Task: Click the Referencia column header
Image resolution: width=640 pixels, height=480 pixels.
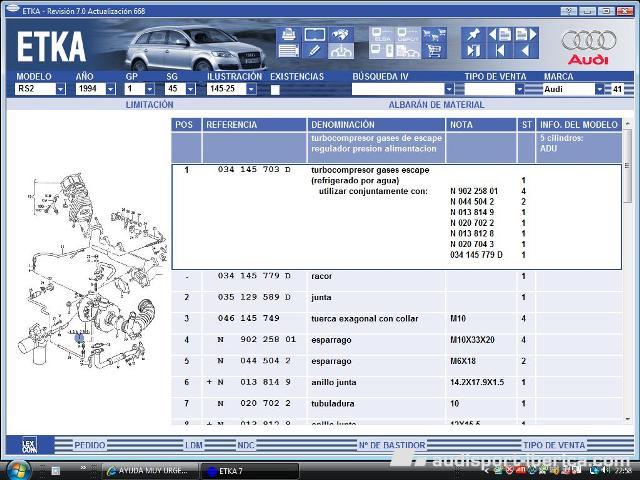Action: point(254,124)
